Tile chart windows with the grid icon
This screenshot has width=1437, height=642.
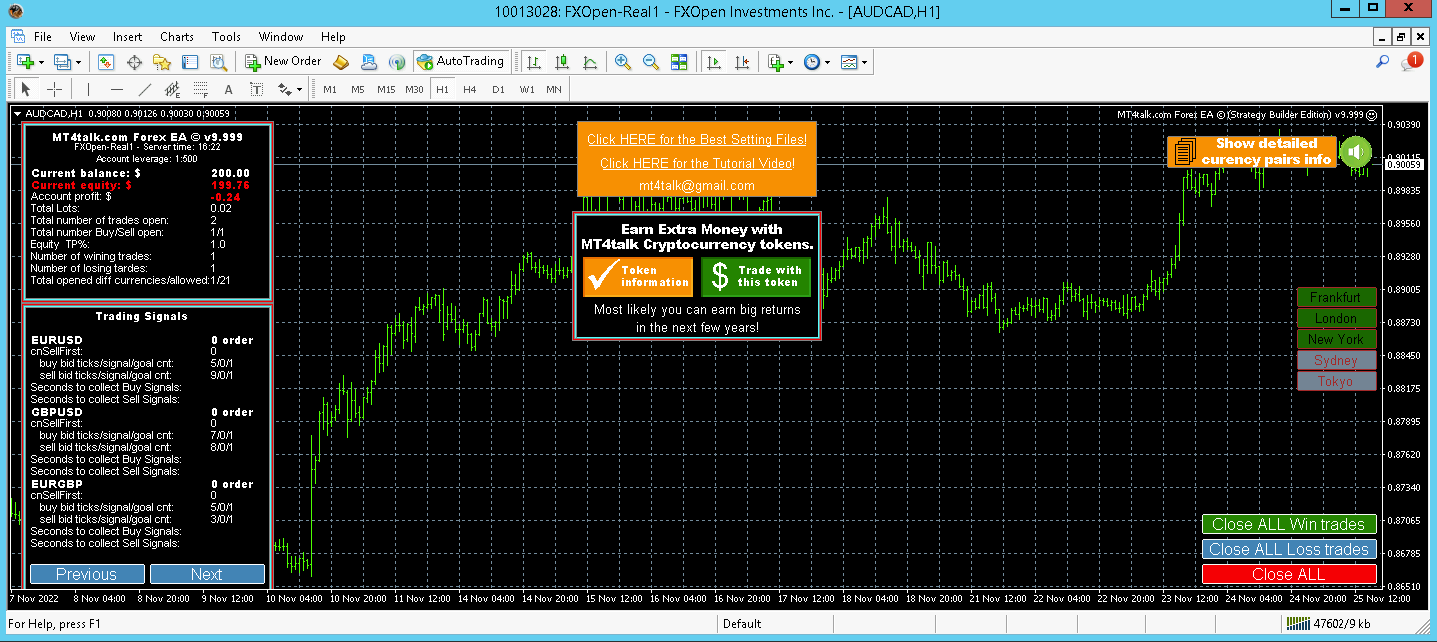coord(679,62)
